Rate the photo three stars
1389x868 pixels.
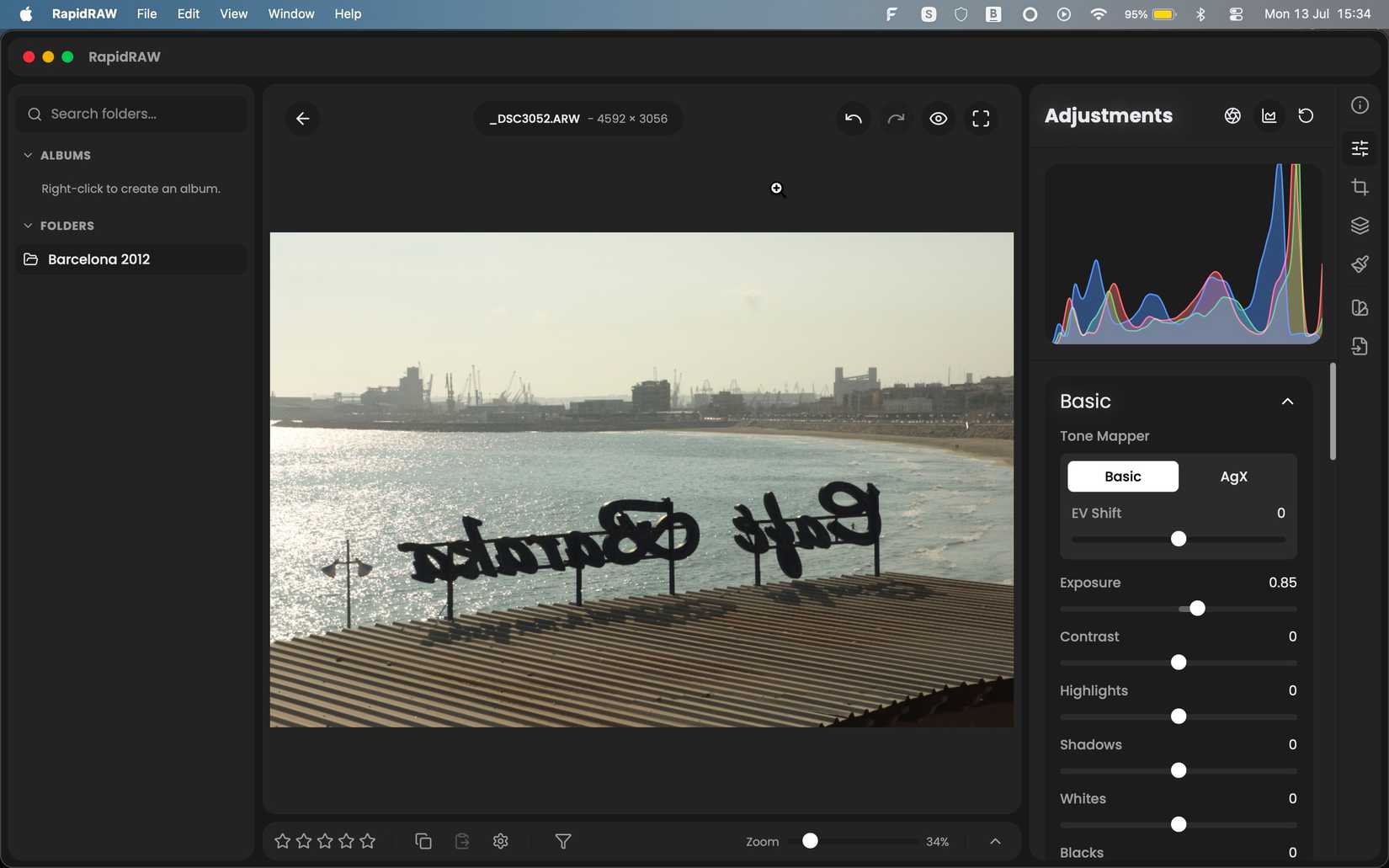(325, 841)
